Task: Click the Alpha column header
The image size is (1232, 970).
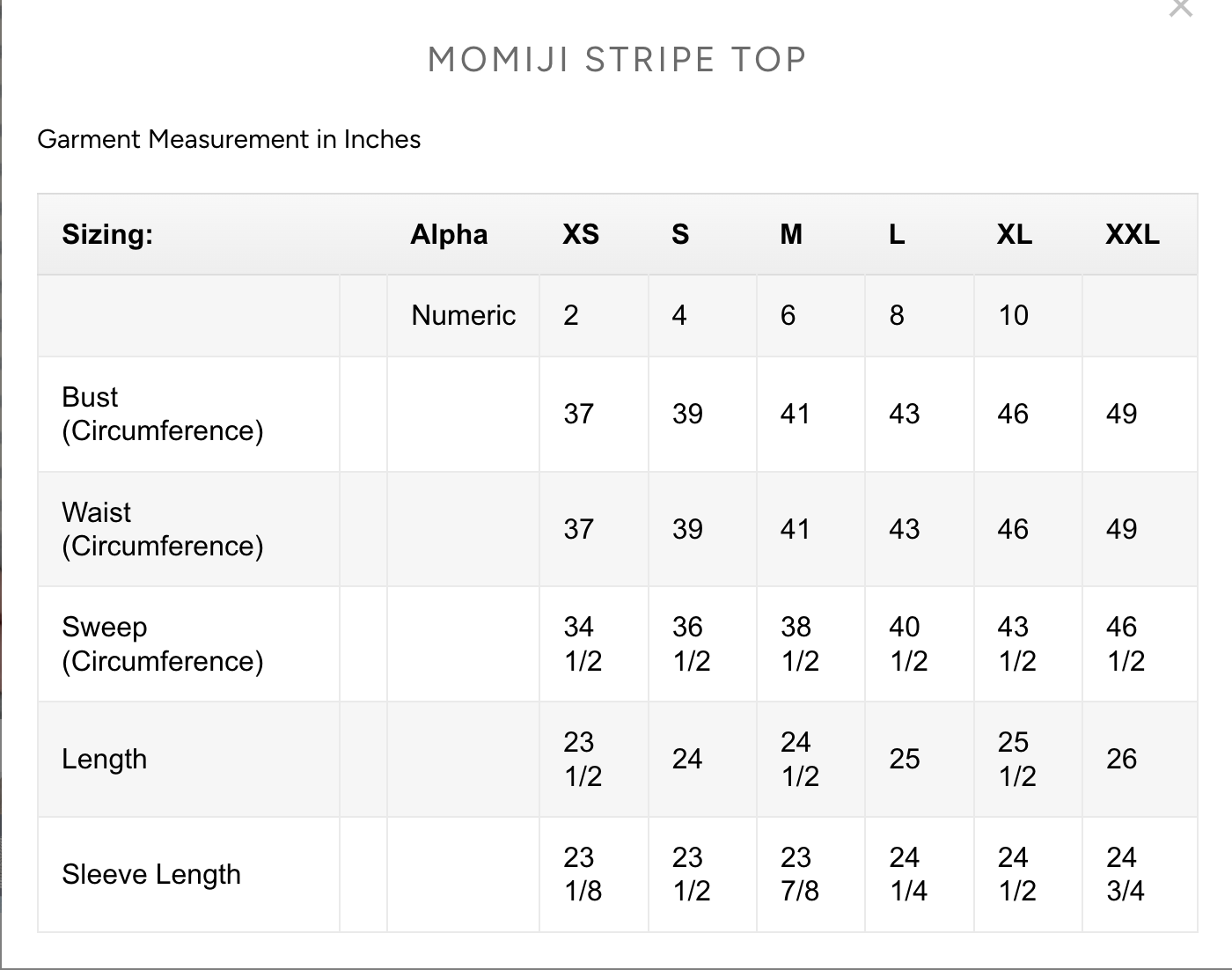Action: point(449,234)
